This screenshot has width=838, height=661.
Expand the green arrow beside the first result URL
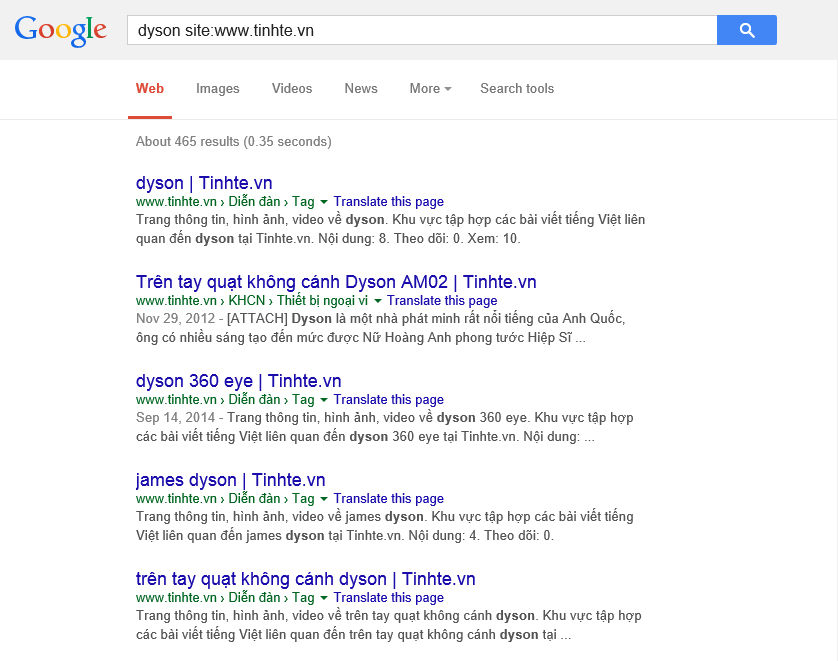pyautogui.click(x=323, y=201)
